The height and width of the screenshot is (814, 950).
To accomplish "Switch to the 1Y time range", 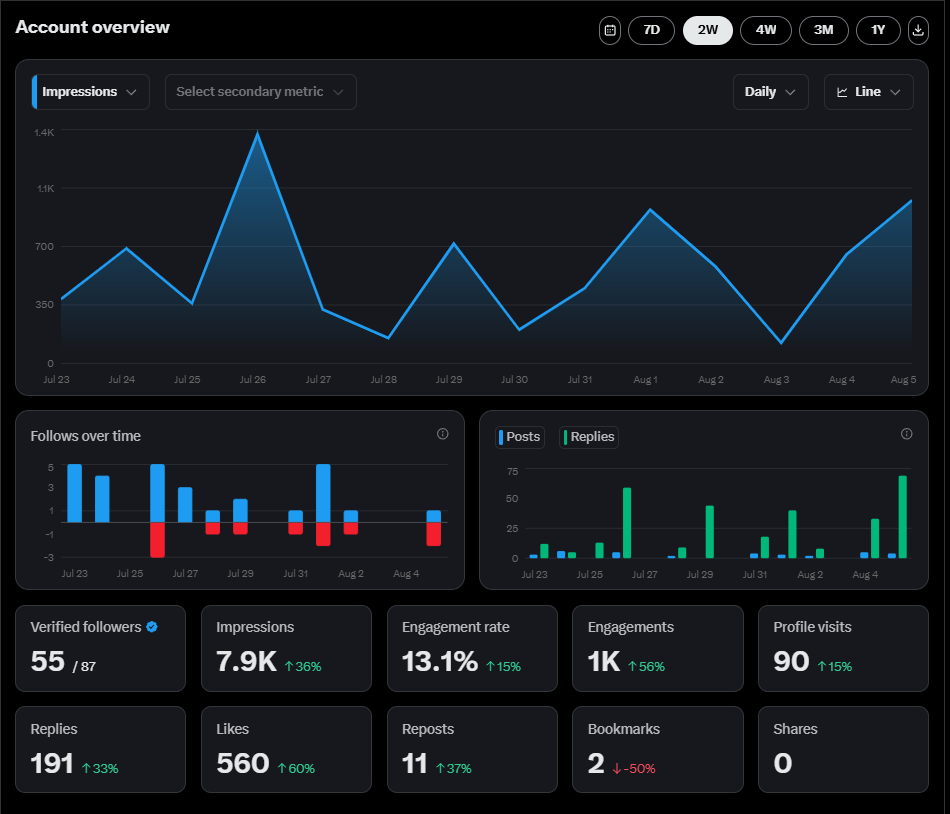I will (878, 30).
